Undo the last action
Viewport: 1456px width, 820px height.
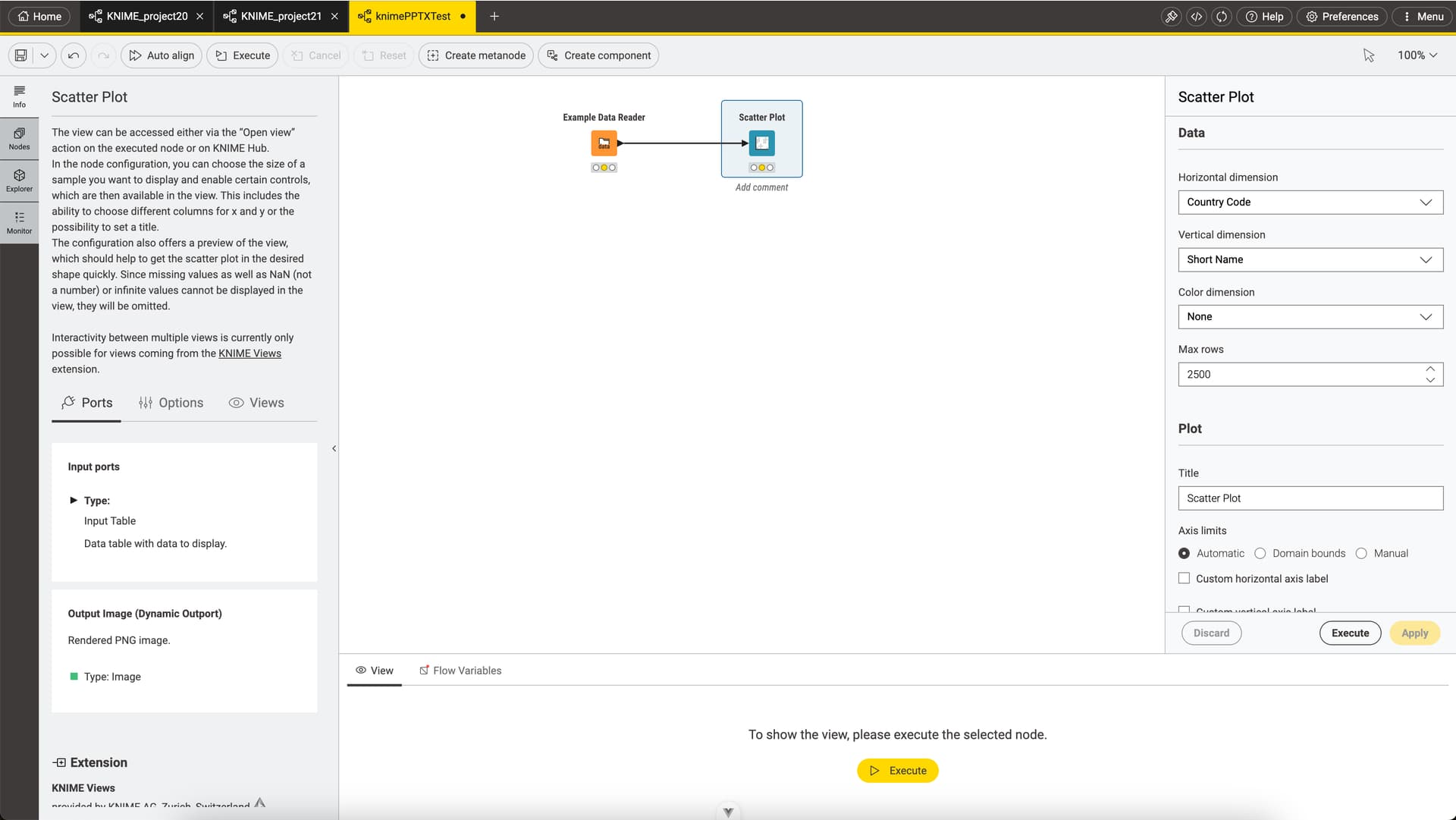(73, 55)
